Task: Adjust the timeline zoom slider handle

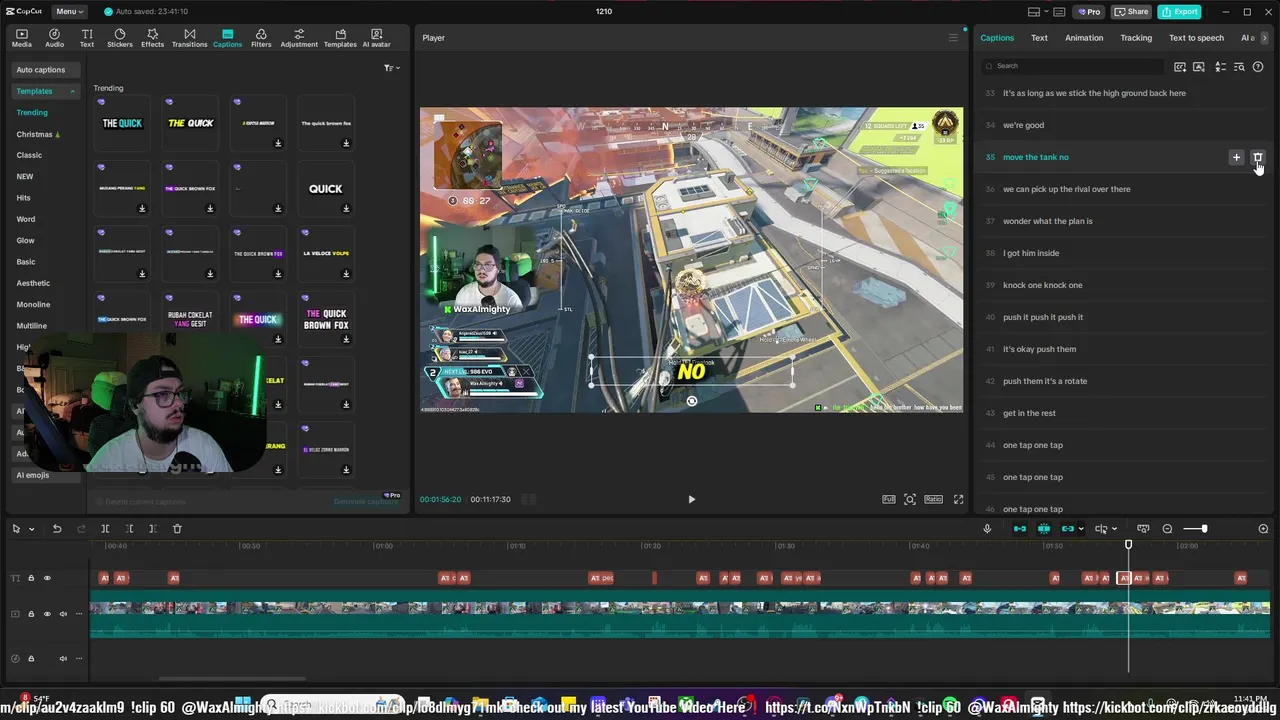Action: point(1204,529)
